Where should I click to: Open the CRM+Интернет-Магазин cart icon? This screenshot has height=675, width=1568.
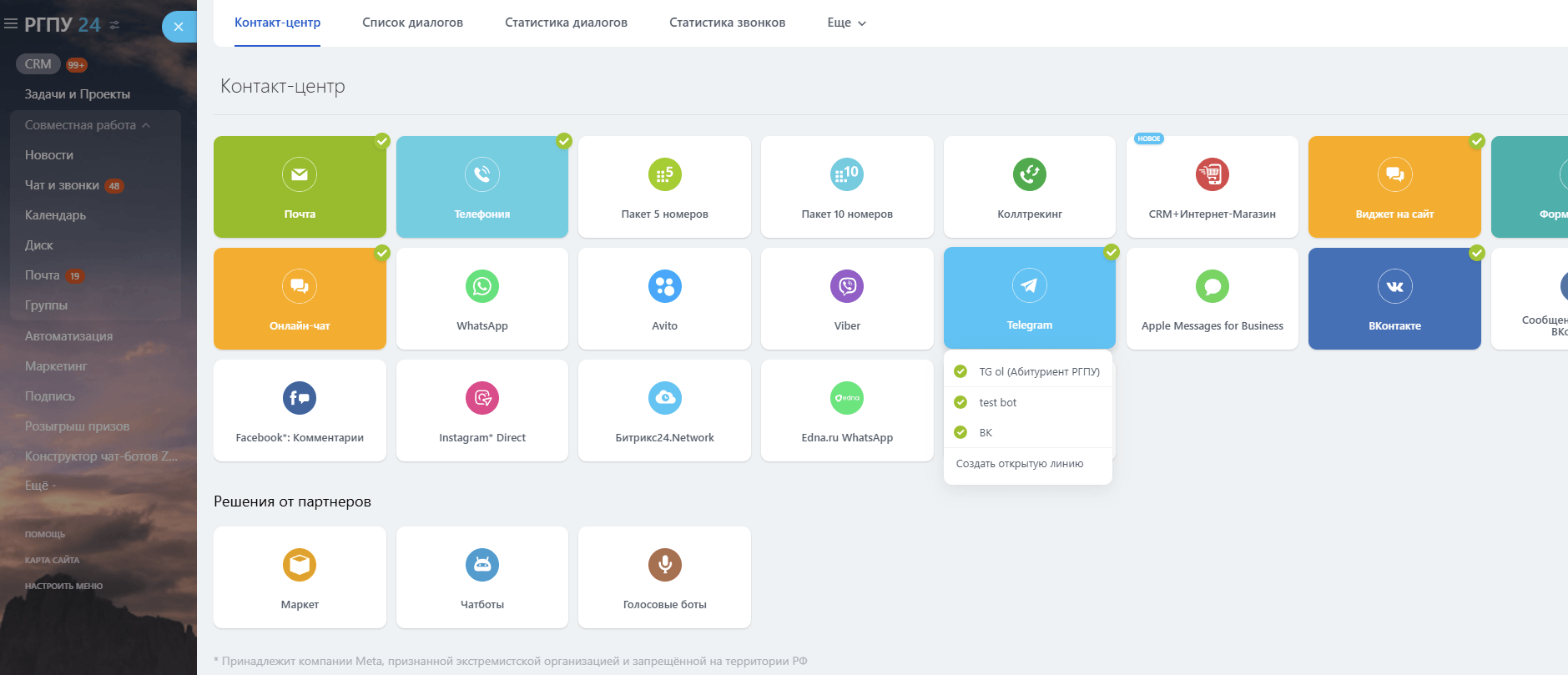(x=1213, y=174)
